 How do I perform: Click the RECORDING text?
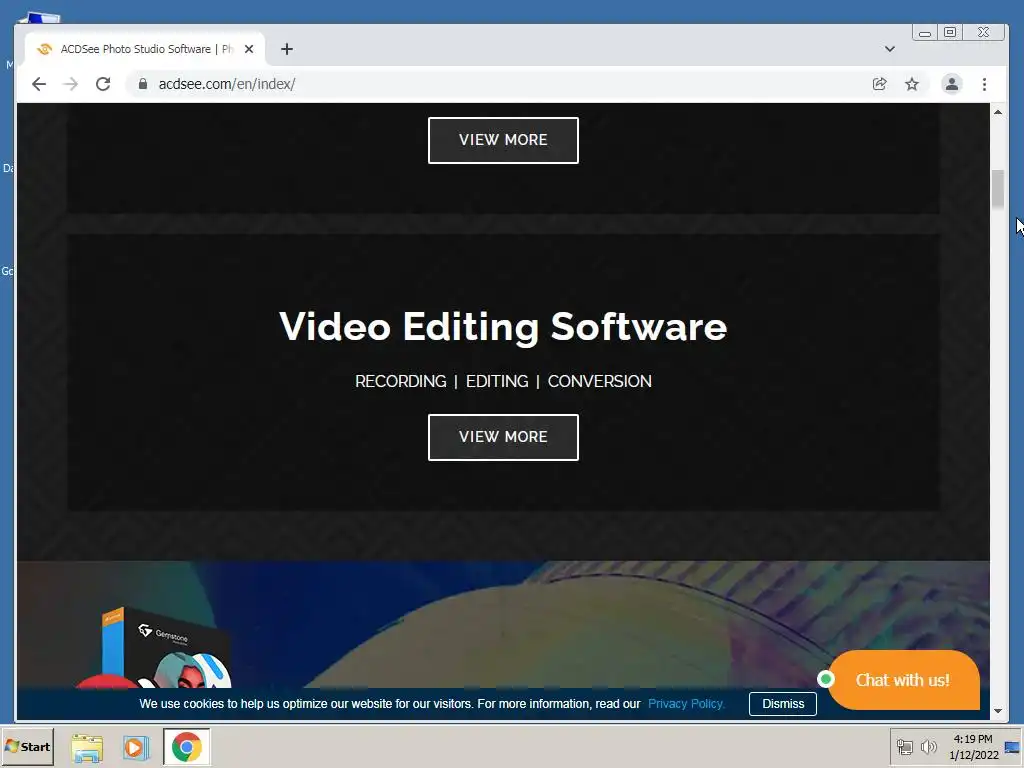[x=400, y=381]
